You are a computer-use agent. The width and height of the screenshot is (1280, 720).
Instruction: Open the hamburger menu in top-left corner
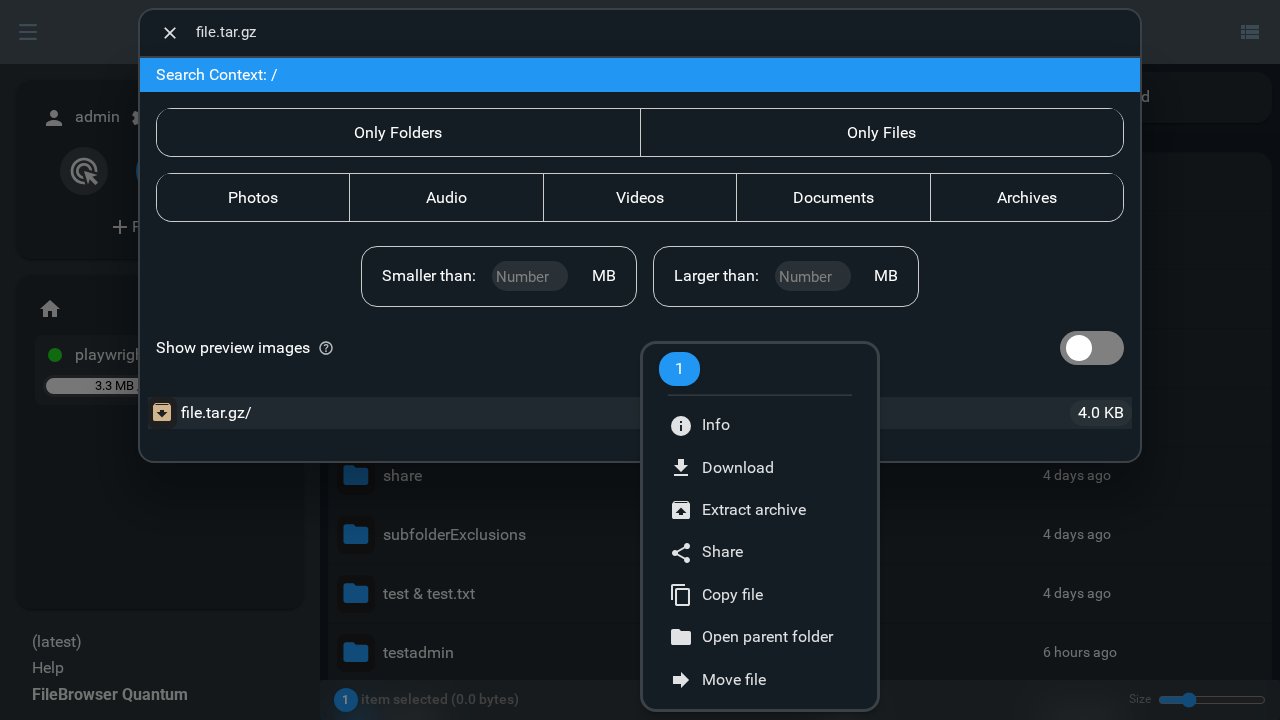click(x=28, y=32)
